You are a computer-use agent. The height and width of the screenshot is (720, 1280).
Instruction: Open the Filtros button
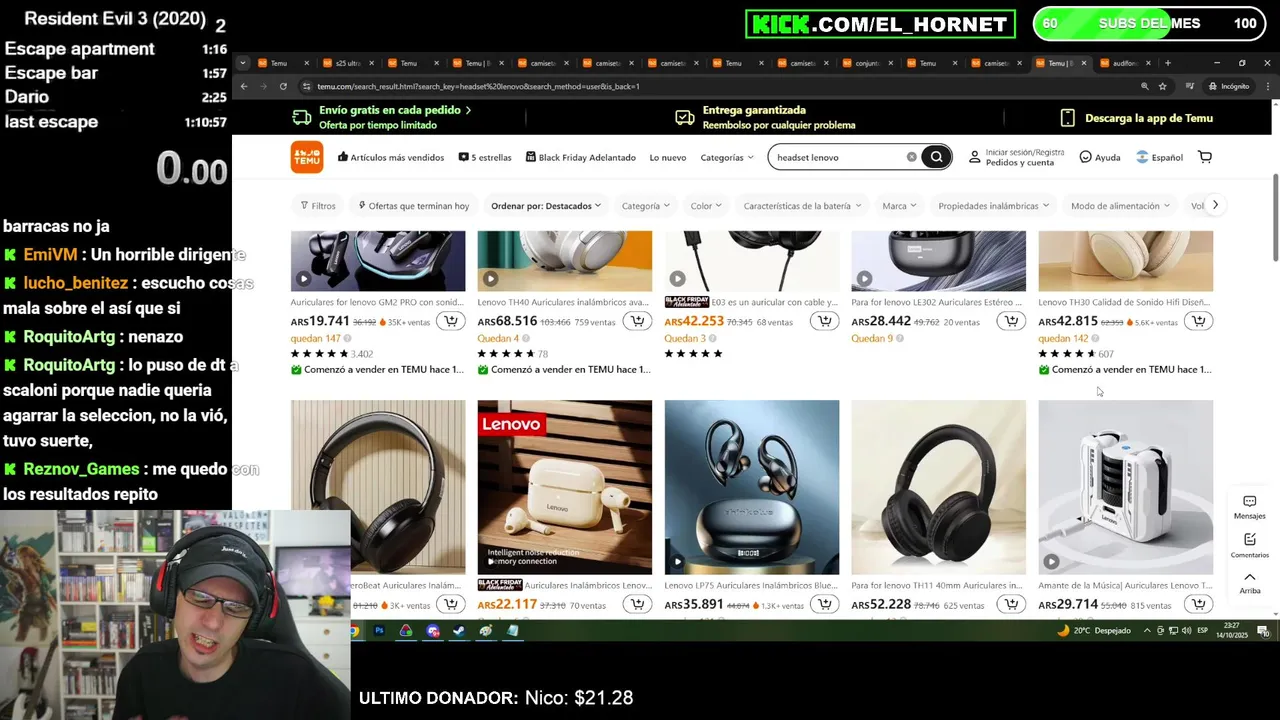click(x=318, y=206)
